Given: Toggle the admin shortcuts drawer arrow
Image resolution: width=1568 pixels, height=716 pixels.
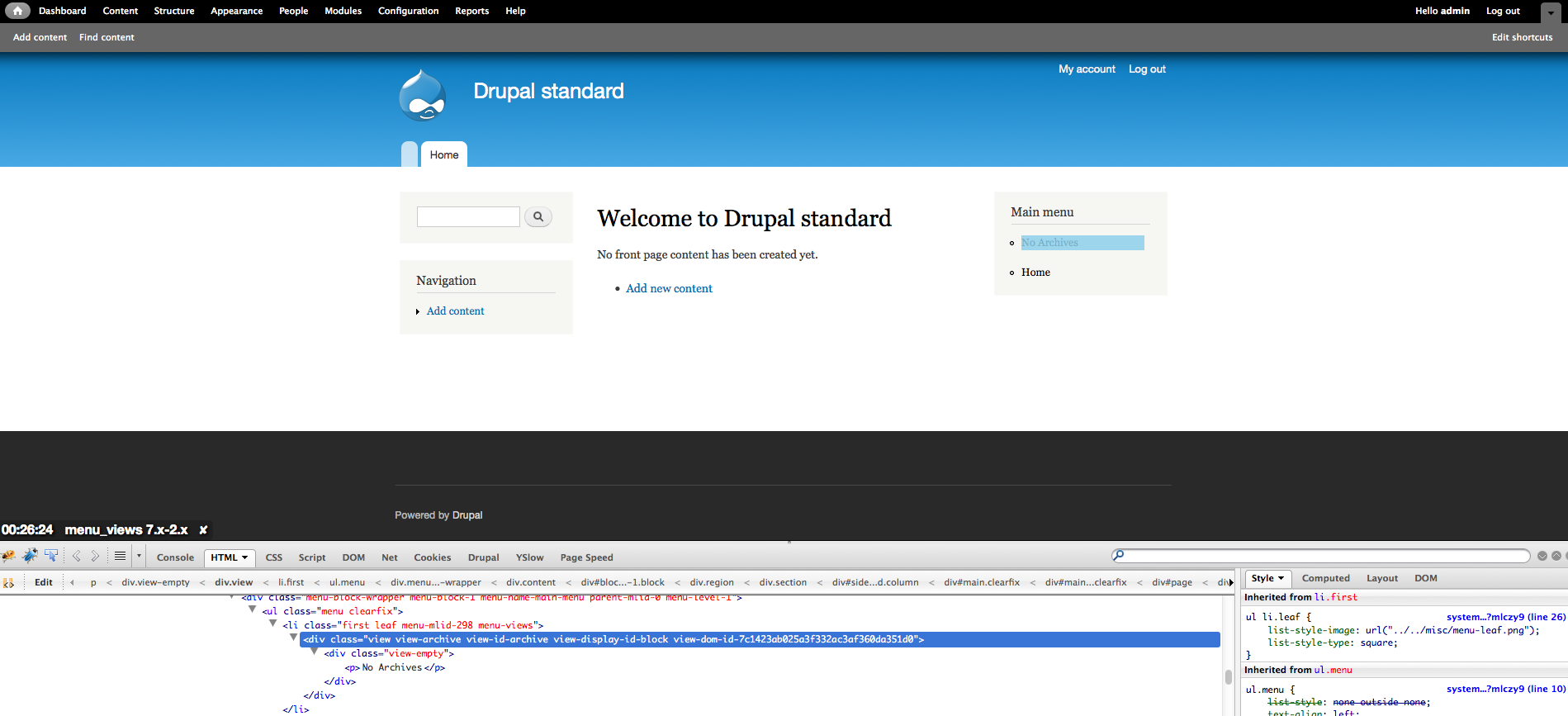Looking at the screenshot, I should (1550, 12).
